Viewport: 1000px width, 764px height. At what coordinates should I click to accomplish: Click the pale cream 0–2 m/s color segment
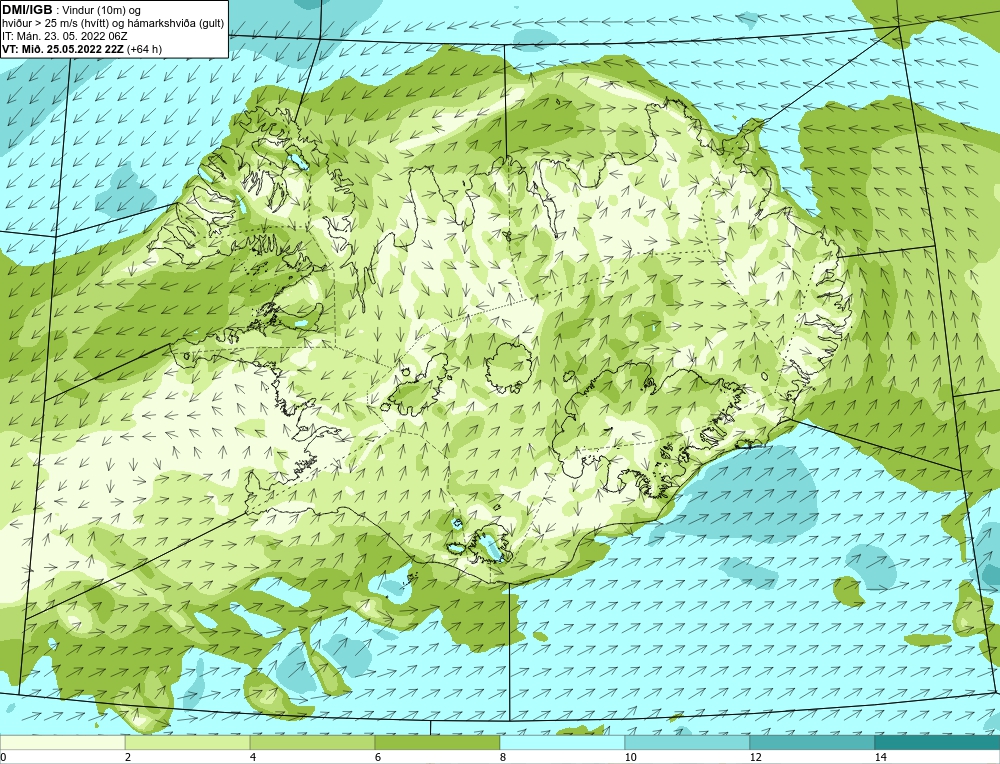[62, 743]
